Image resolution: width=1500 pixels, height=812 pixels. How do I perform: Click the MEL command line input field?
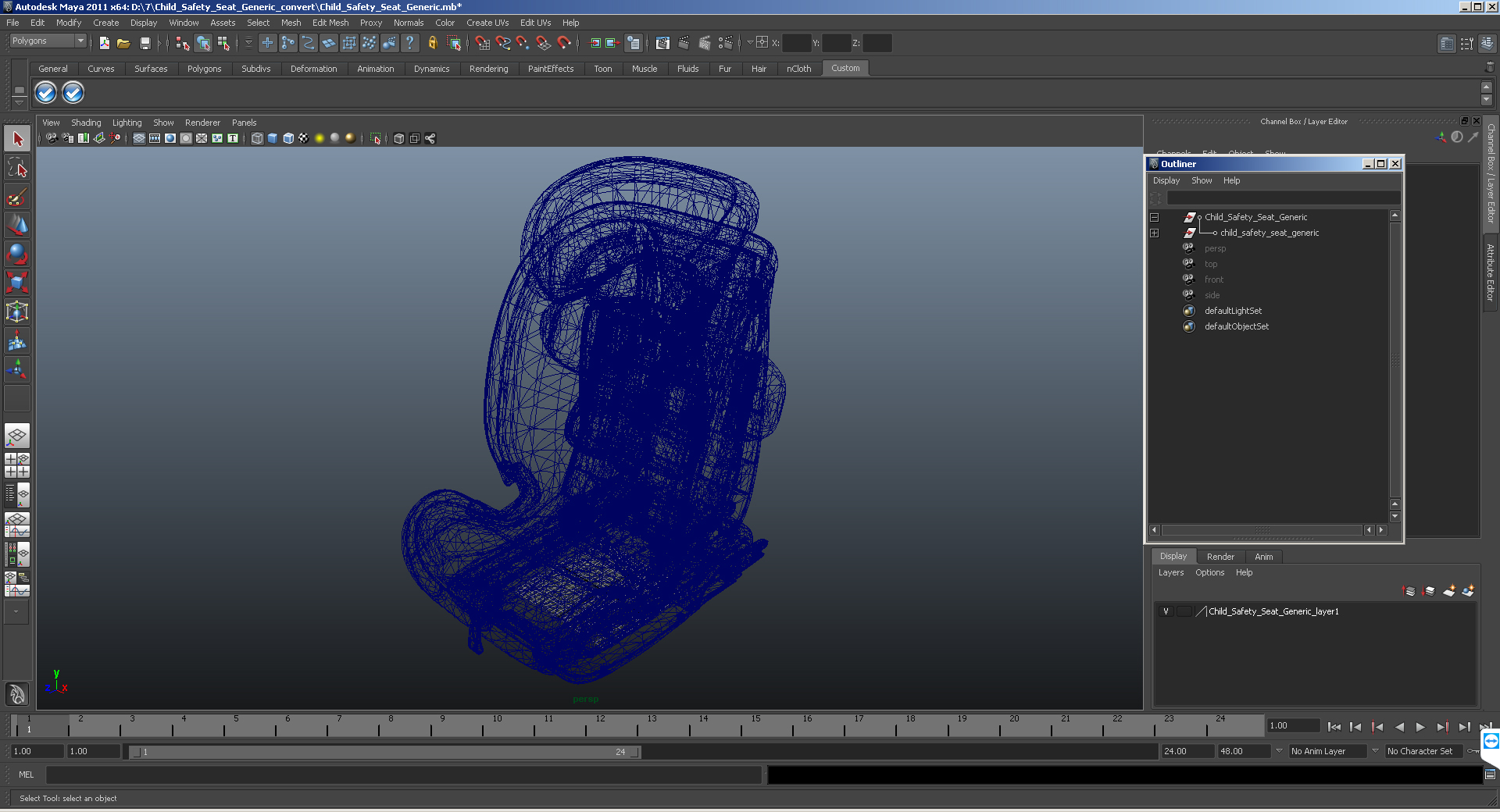[x=404, y=775]
